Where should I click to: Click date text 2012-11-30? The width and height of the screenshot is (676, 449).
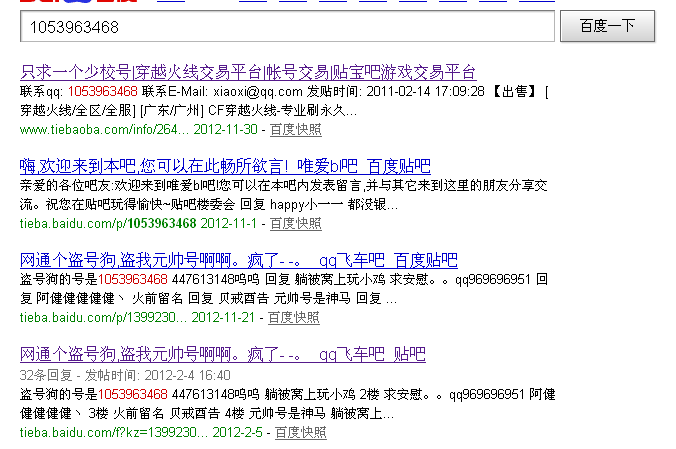click(x=225, y=129)
